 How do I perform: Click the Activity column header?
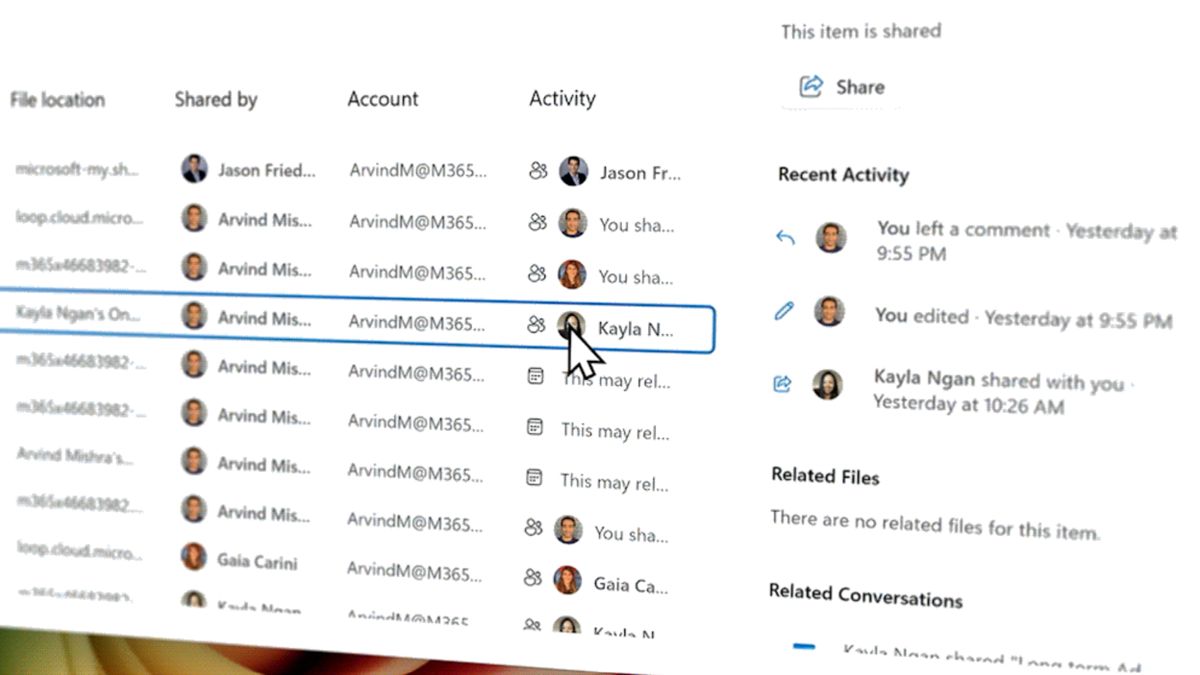click(x=562, y=98)
